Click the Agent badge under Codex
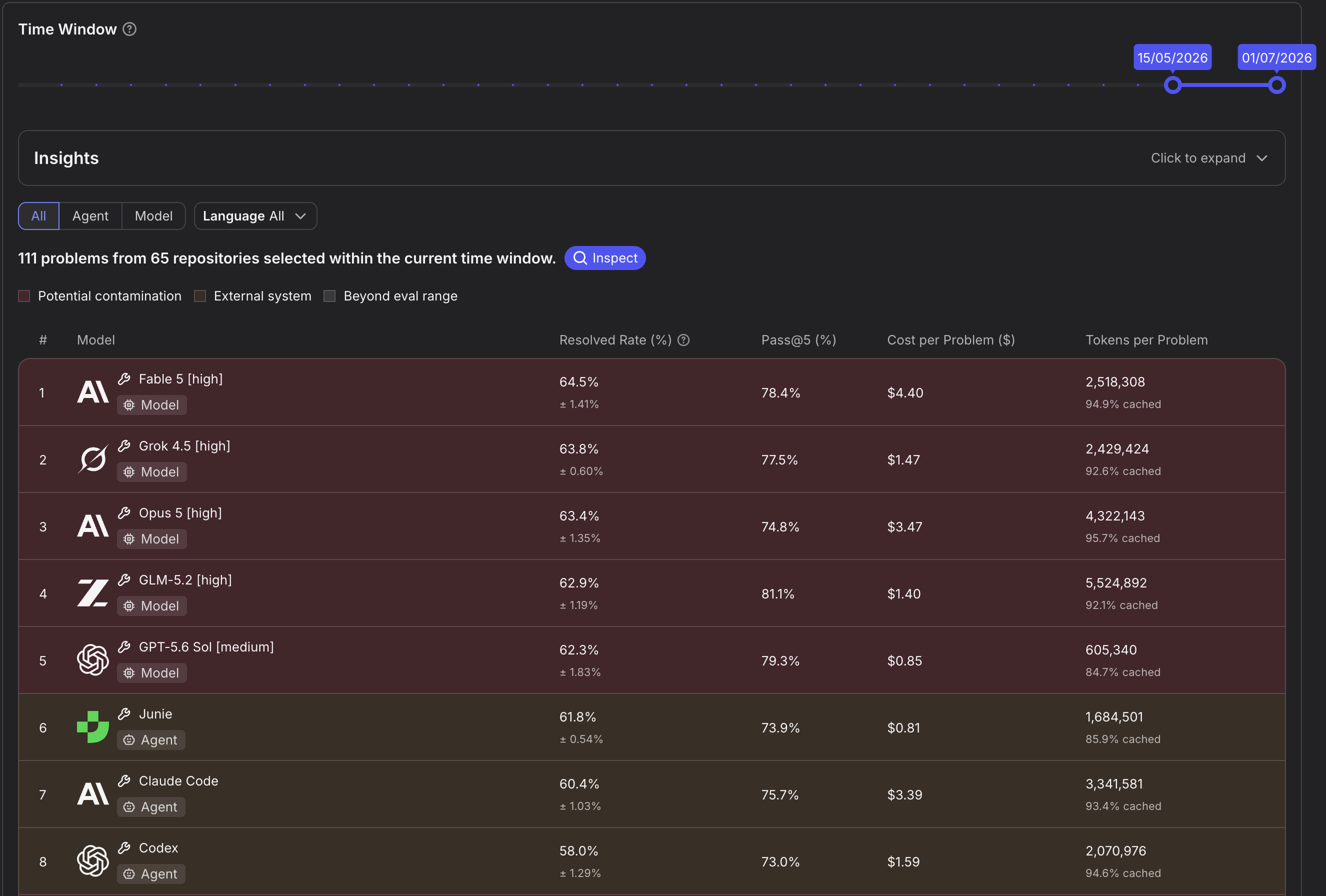This screenshot has width=1326, height=896. coord(151,873)
